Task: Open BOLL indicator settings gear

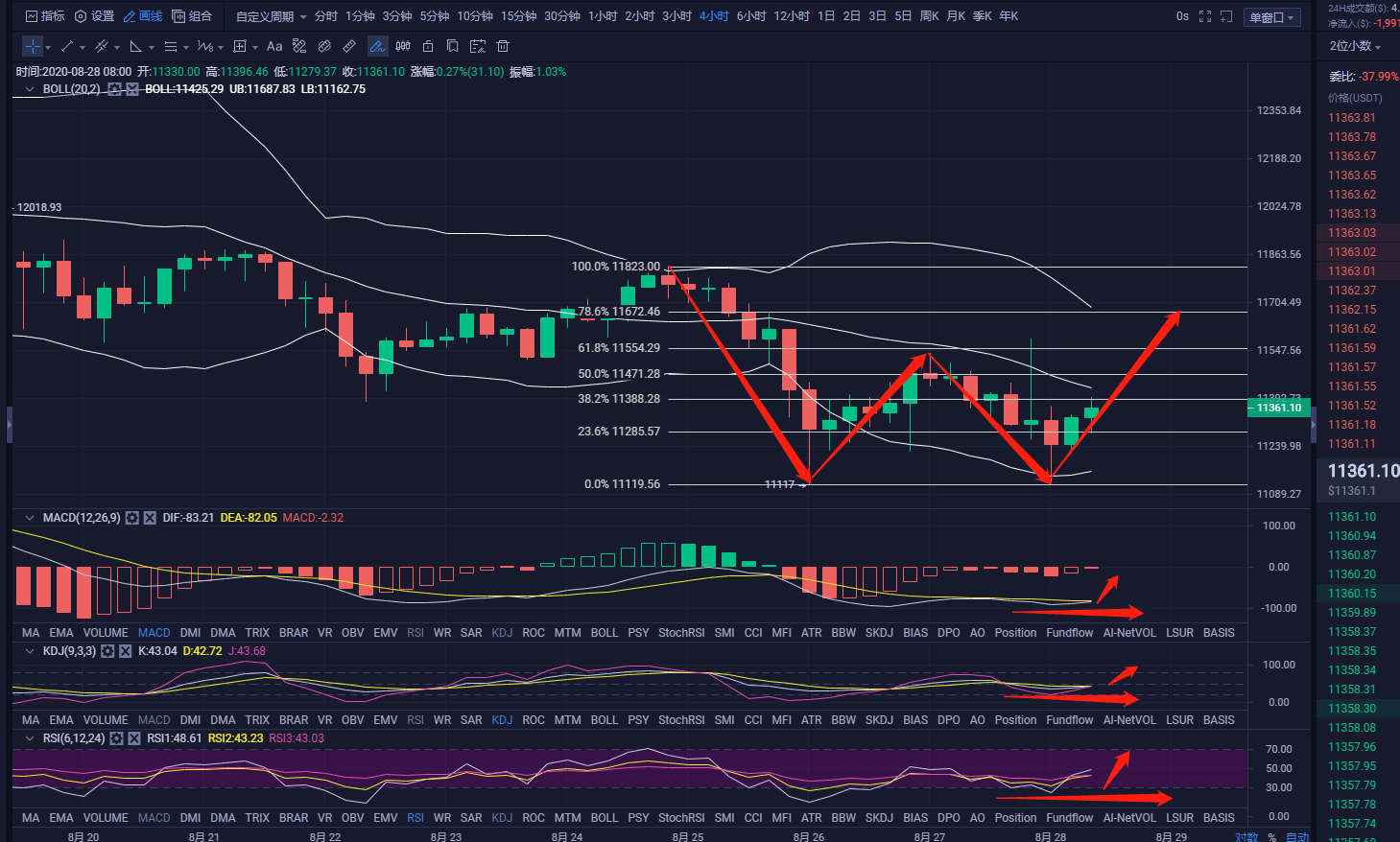Action: pyautogui.click(x=114, y=89)
